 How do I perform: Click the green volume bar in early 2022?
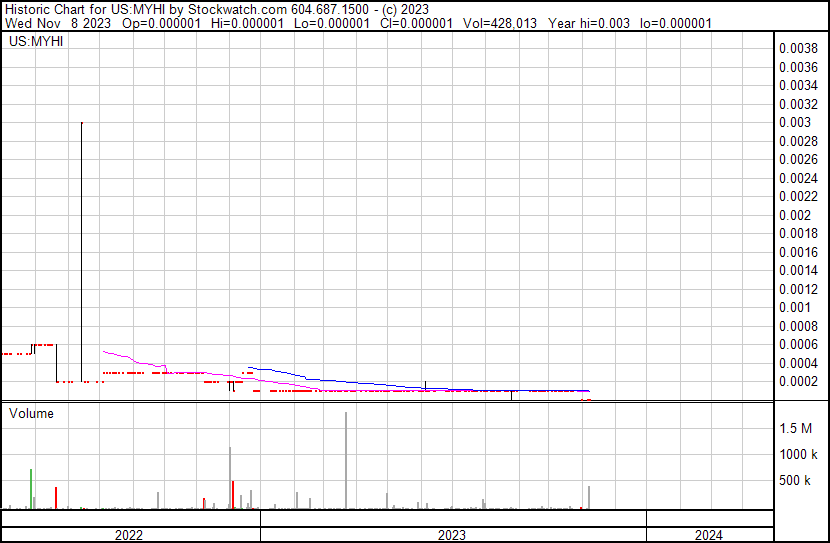coord(32,488)
